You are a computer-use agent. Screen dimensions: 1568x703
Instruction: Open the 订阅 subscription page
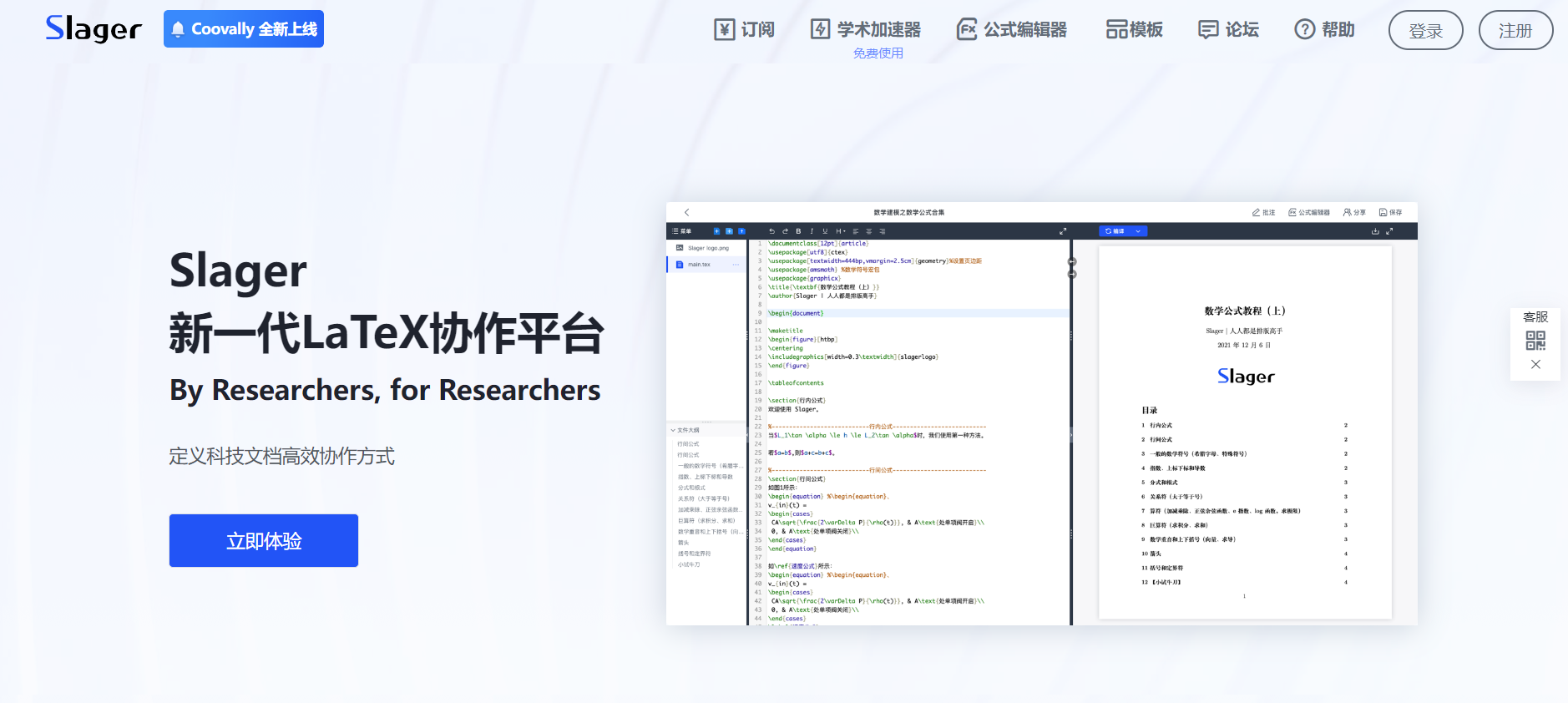pos(745,30)
